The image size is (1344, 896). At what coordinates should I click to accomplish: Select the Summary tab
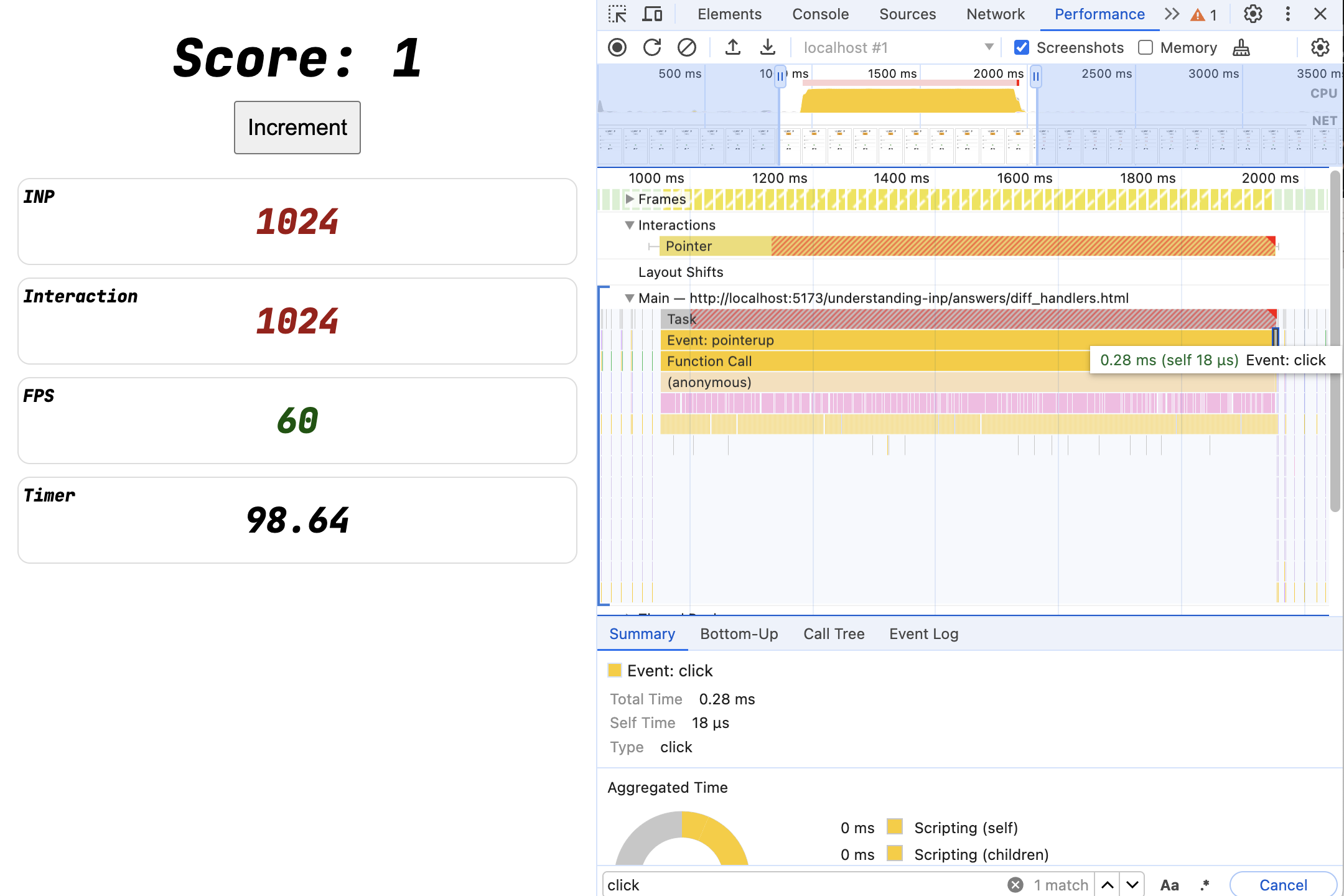click(642, 633)
